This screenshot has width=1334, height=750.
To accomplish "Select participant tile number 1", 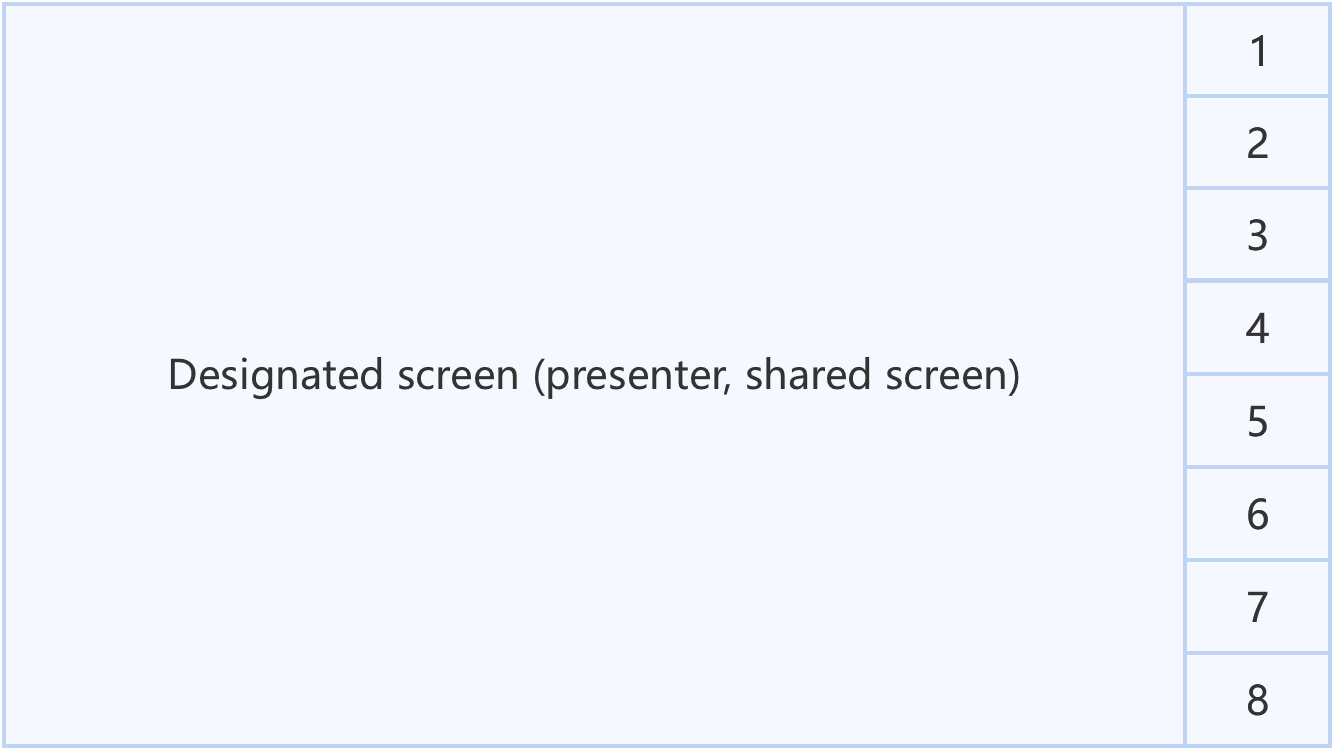I will click(1257, 51).
